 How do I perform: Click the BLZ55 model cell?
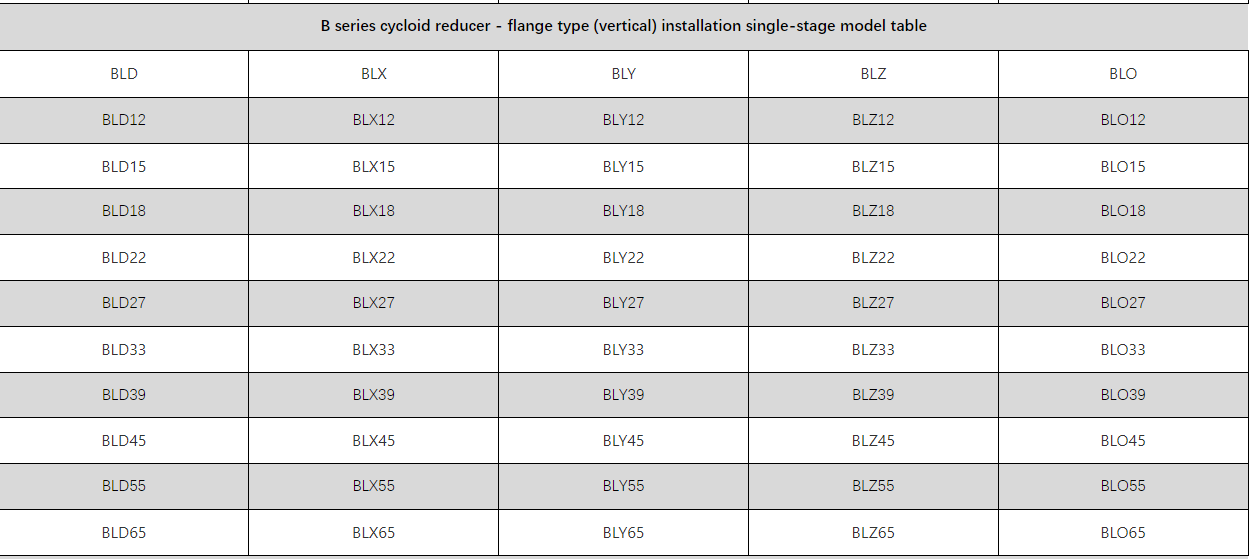(873, 486)
